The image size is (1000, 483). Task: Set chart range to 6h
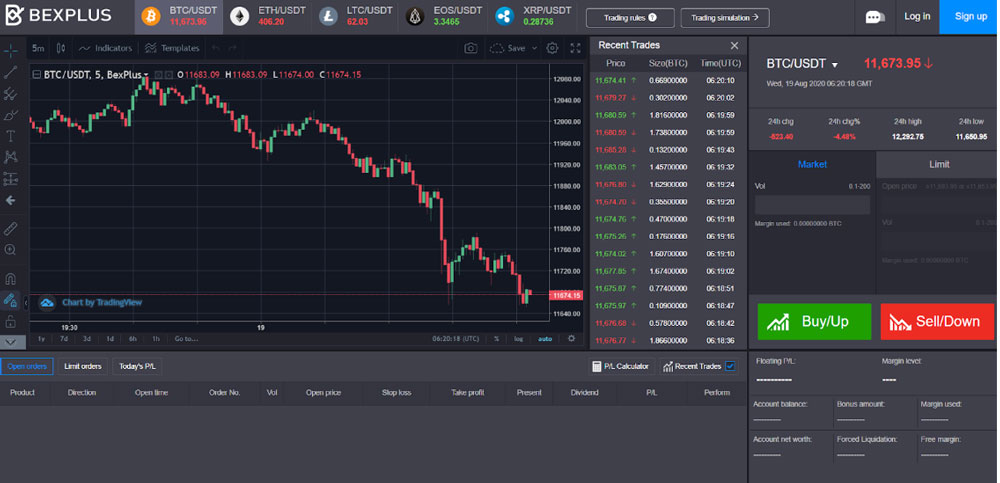133,339
